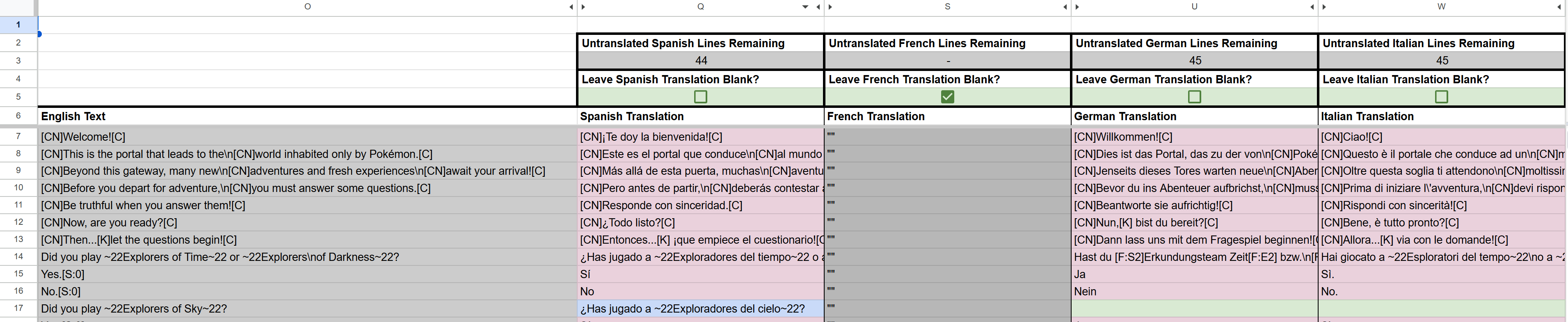
Task: Uncheck the Leave French Translation Blank checkbox
Action: (947, 97)
